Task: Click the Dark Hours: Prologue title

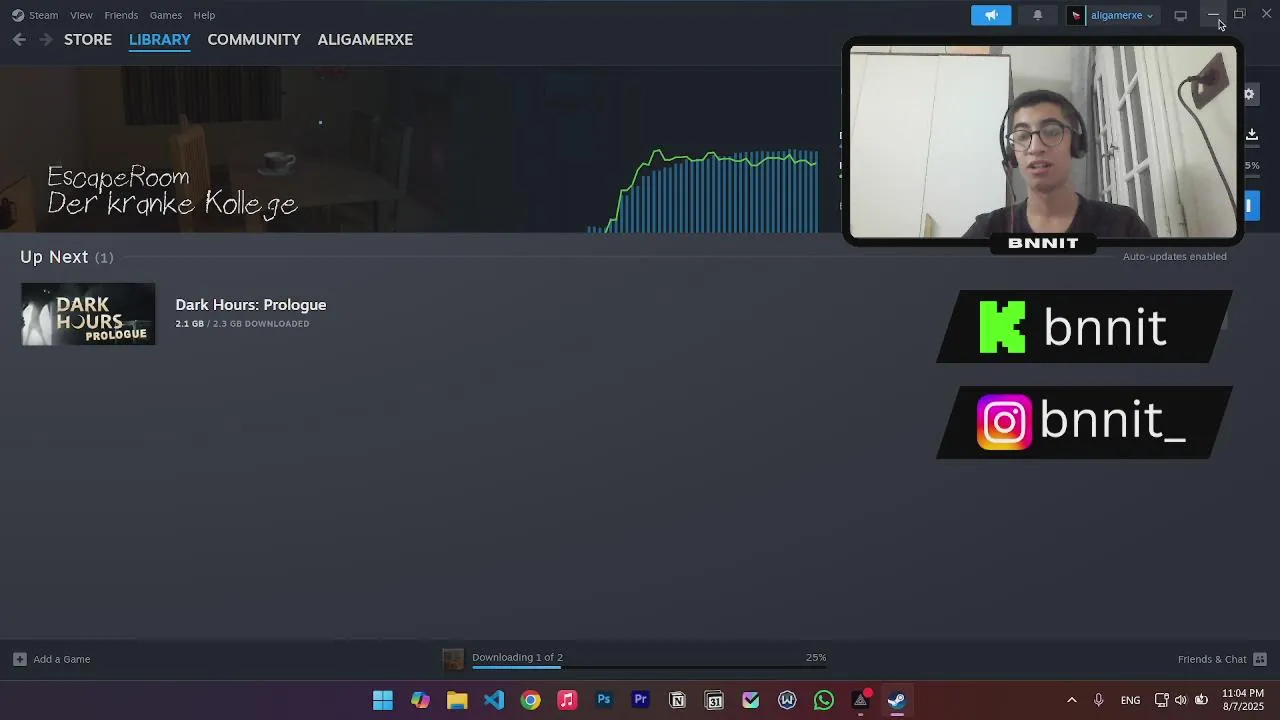Action: 251,304
